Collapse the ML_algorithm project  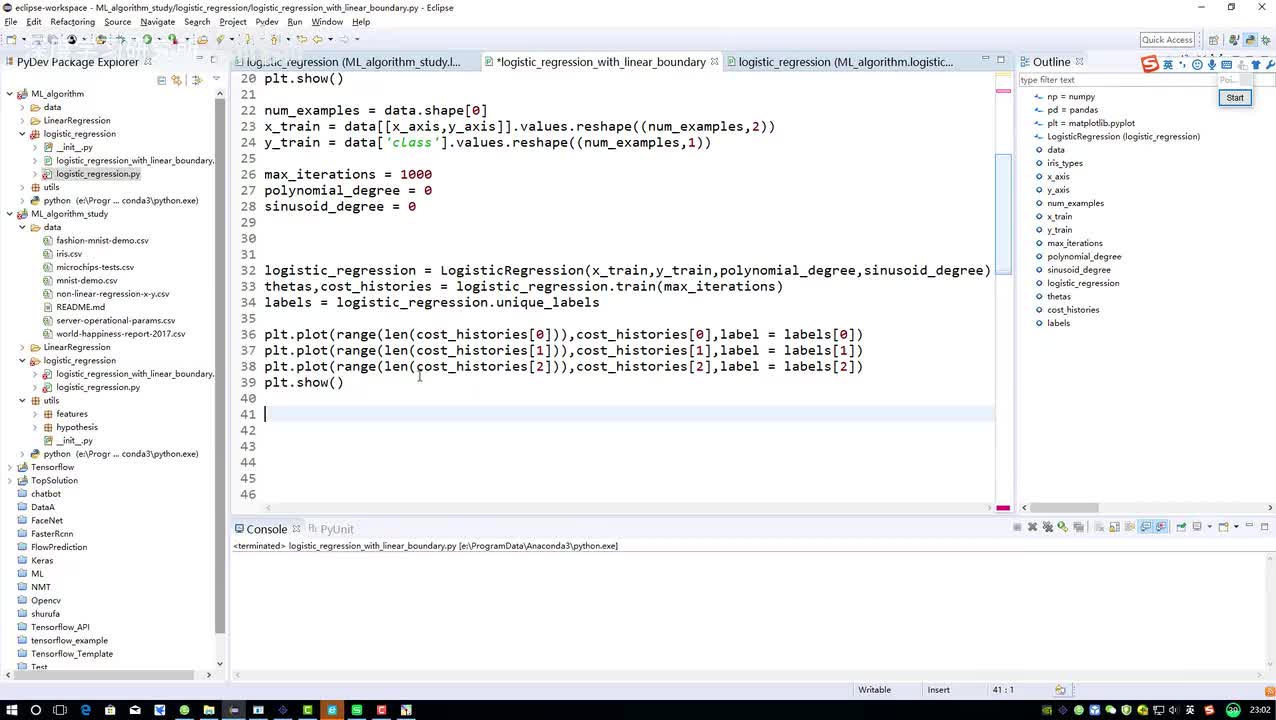(10, 94)
